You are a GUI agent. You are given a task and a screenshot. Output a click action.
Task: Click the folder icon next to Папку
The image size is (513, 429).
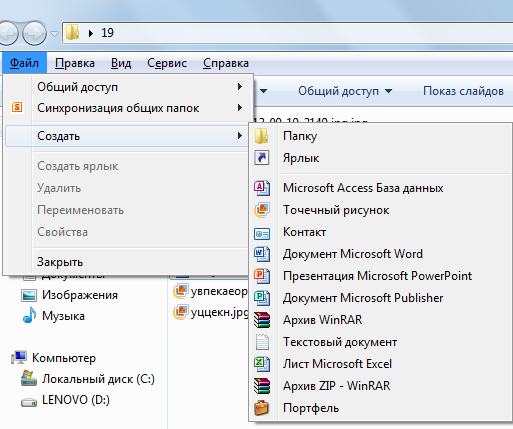[262, 136]
